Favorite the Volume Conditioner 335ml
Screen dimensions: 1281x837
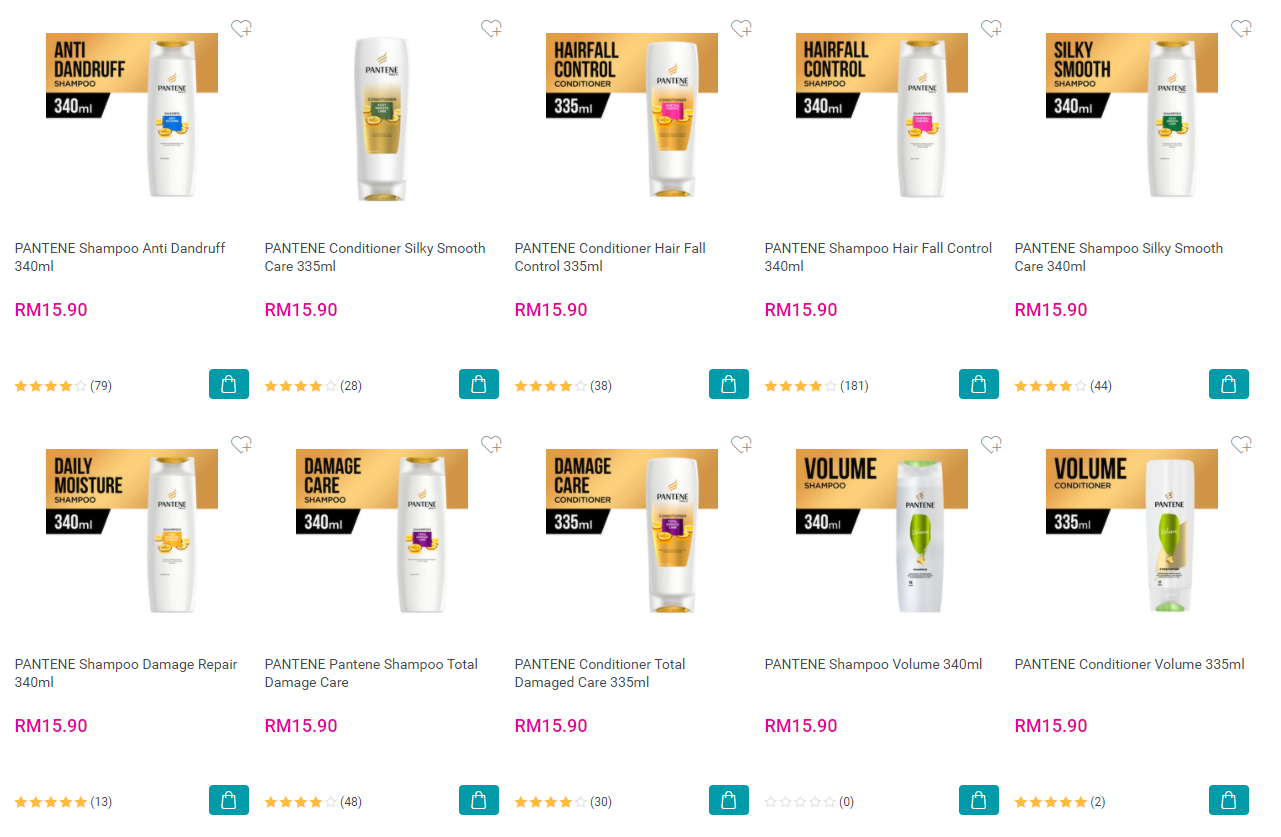pyautogui.click(x=1241, y=444)
